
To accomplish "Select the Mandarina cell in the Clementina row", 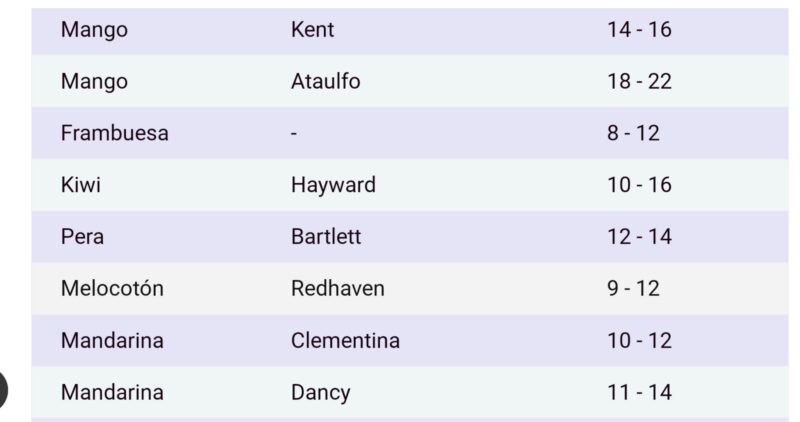I will tap(112, 341).
